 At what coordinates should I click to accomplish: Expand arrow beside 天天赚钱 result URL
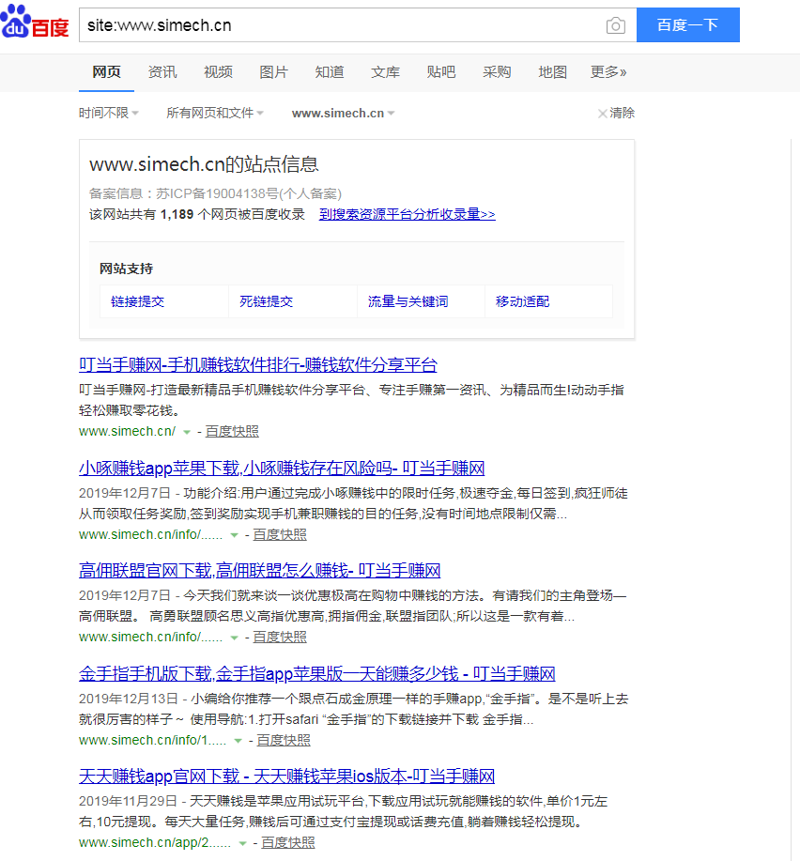pos(242,843)
